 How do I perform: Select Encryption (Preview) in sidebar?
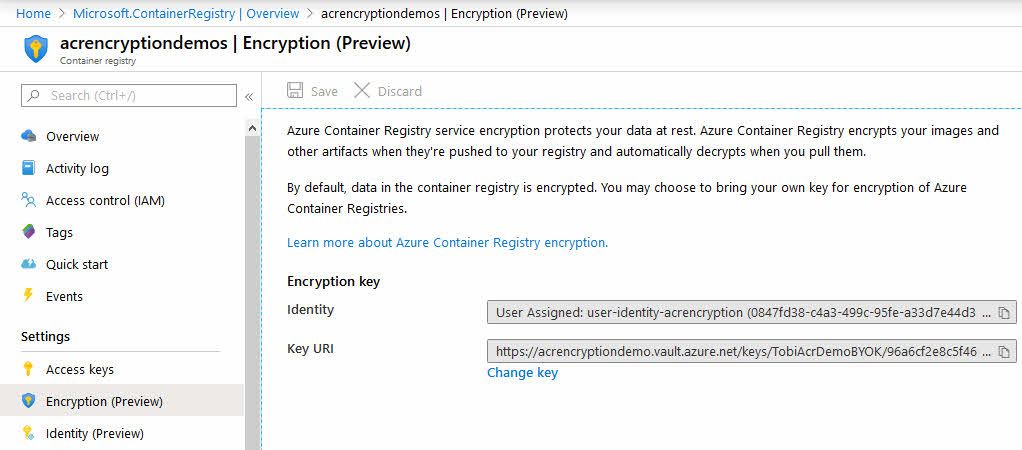point(104,401)
